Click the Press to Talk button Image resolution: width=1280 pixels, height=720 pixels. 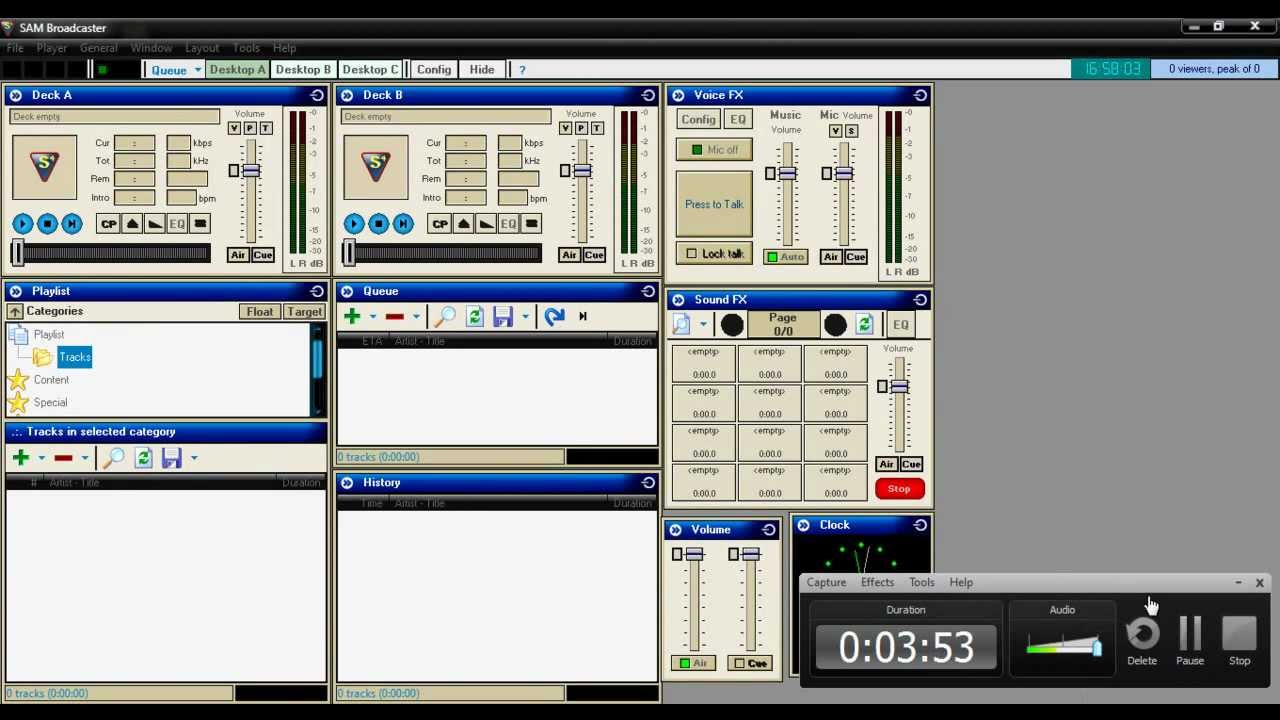coord(714,204)
